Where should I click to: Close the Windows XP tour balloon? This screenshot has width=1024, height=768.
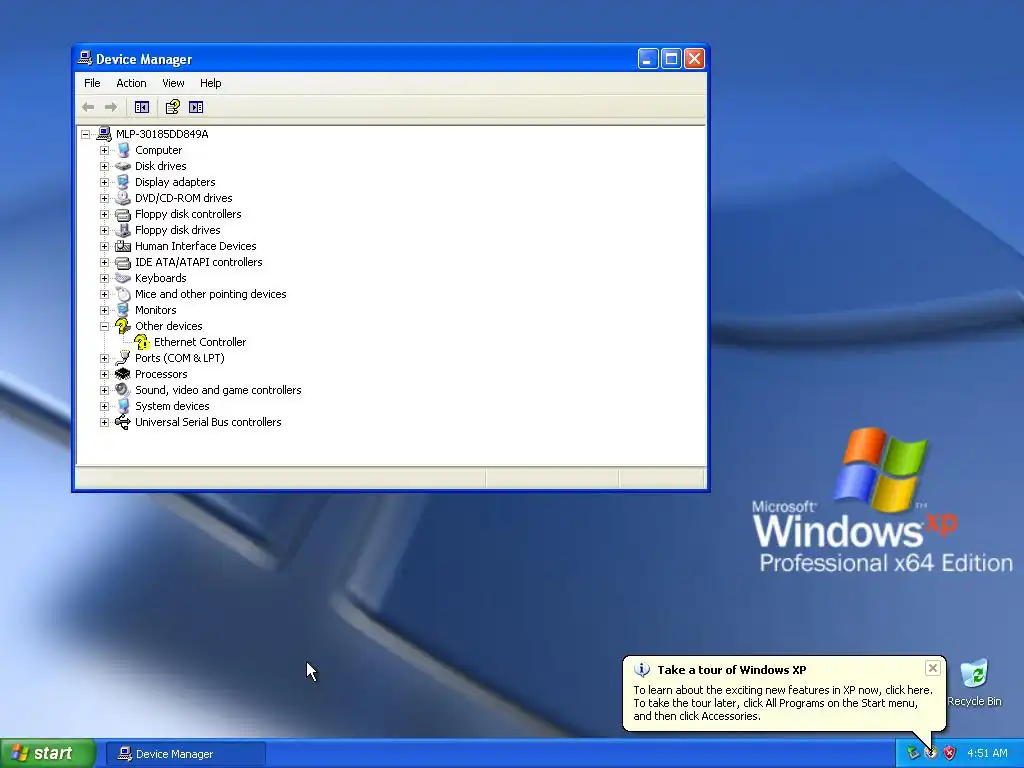[x=933, y=668]
